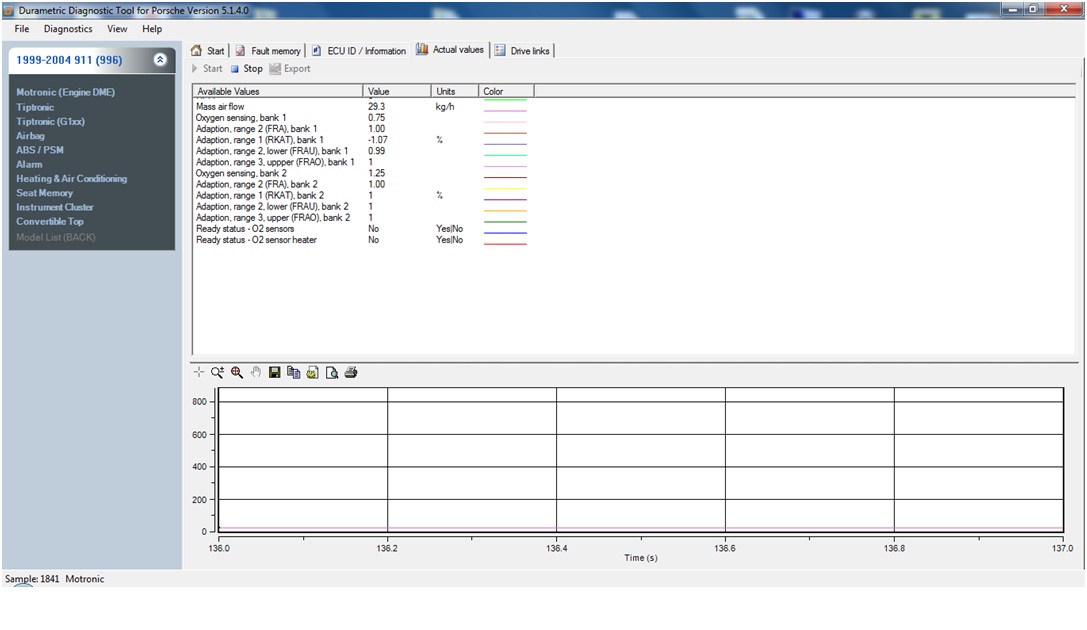Open the Seat Memory module
Viewport: 1087px width, 630px height.
(44, 193)
